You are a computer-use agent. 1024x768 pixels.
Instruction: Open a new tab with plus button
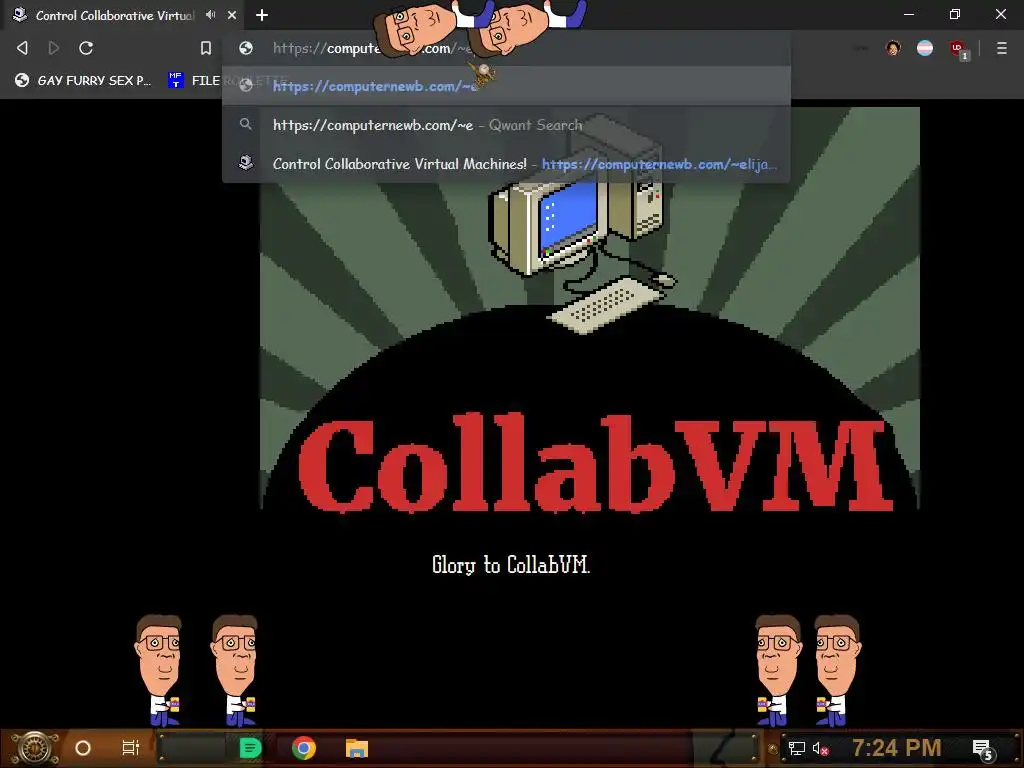[262, 14]
